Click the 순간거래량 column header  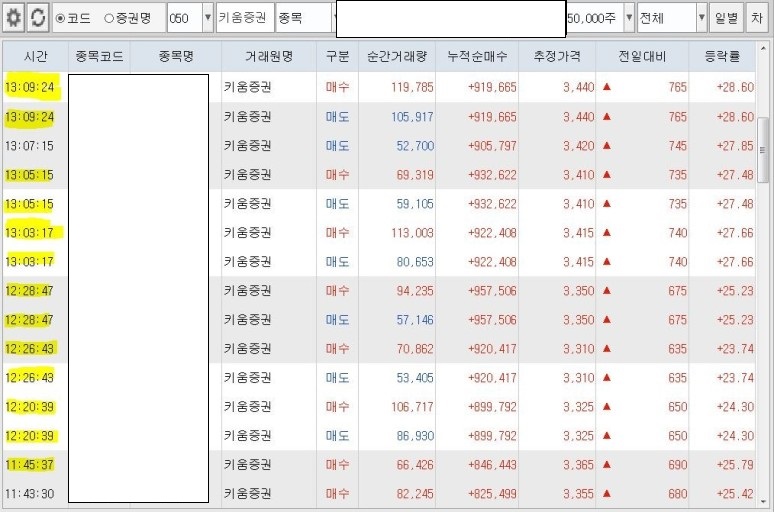(x=397, y=57)
